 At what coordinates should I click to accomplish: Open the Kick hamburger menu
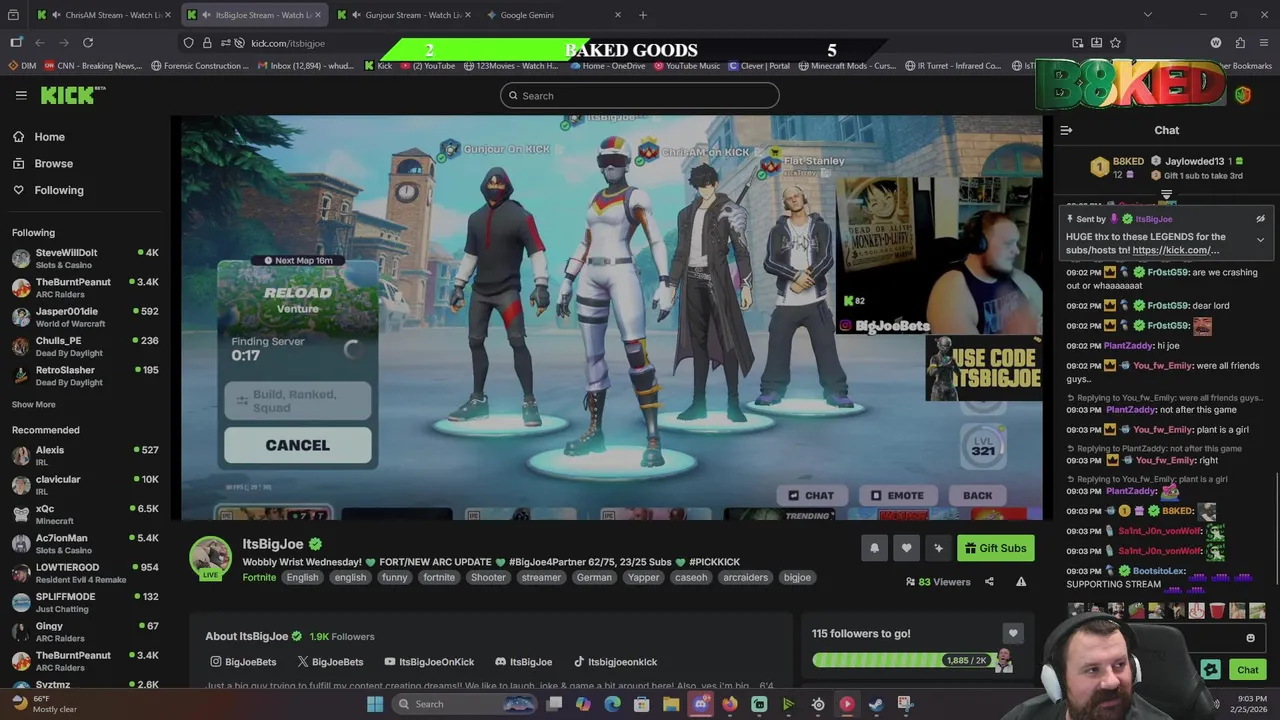(21, 95)
